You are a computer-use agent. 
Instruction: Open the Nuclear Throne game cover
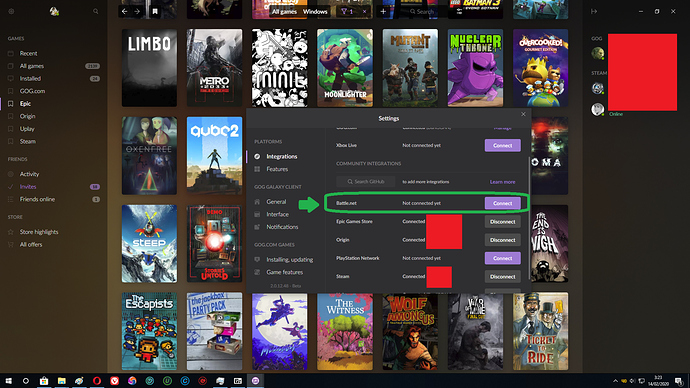pyautogui.click(x=475, y=68)
